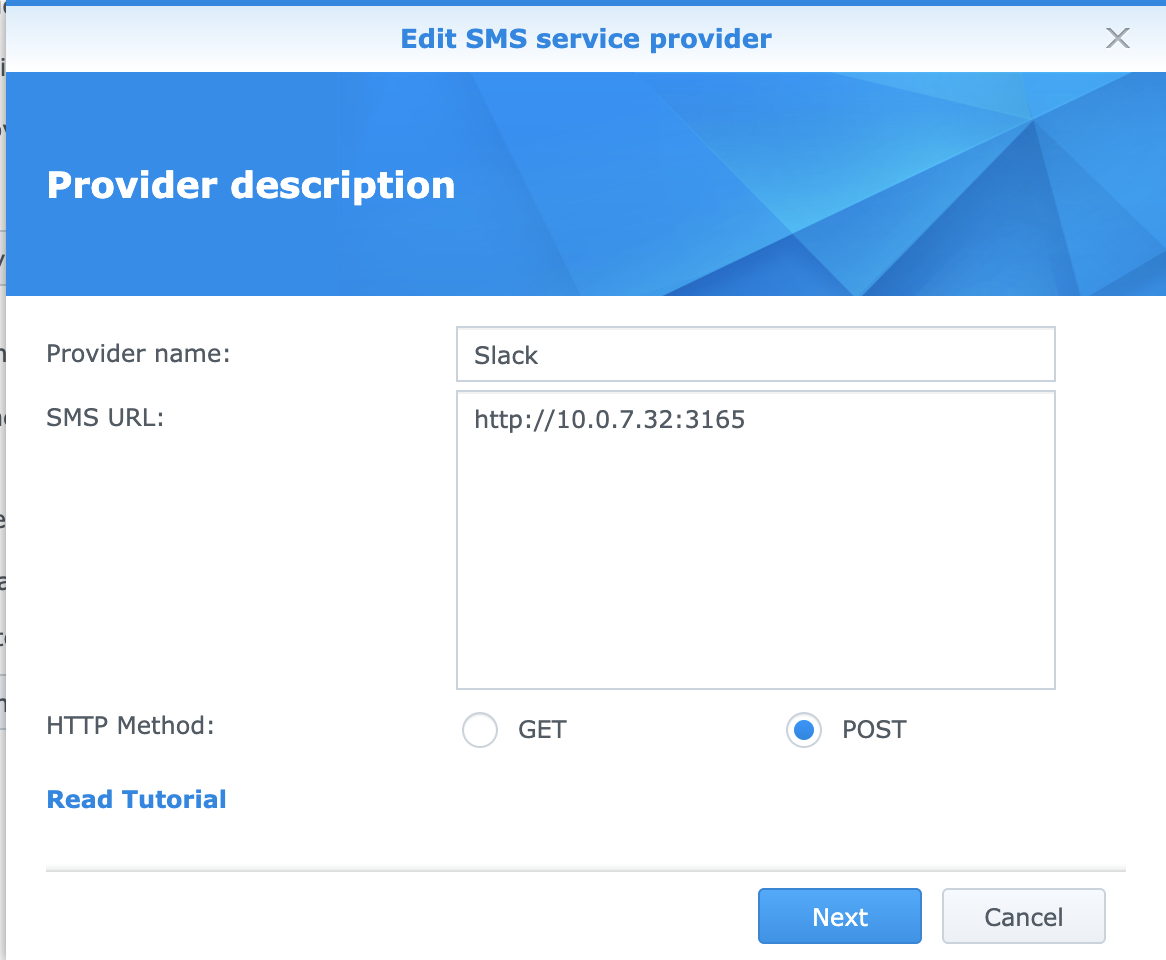Select the POST HTTP method radio button
Image resolution: width=1166 pixels, height=960 pixels.
coord(804,730)
